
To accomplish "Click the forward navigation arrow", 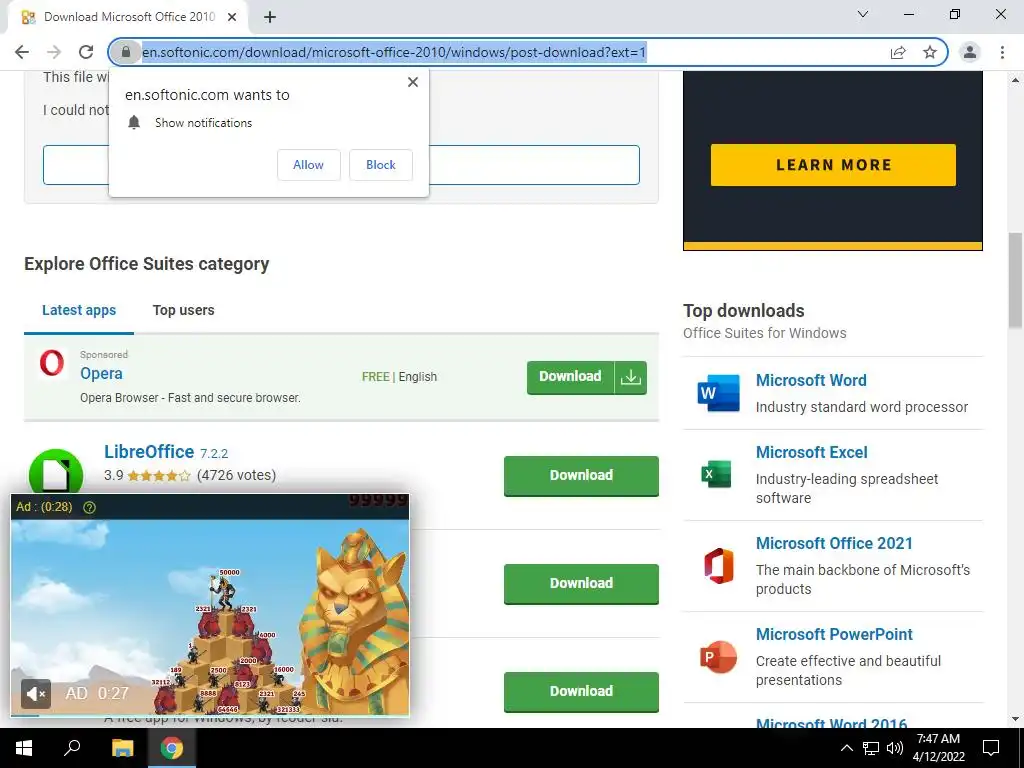I will [x=54, y=52].
